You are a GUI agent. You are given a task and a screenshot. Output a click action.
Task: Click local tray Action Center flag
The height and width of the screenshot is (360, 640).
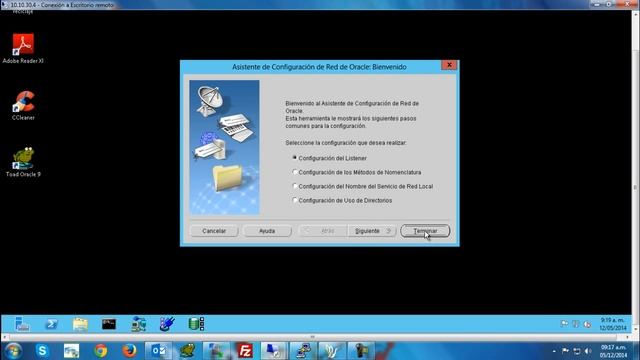pos(565,351)
